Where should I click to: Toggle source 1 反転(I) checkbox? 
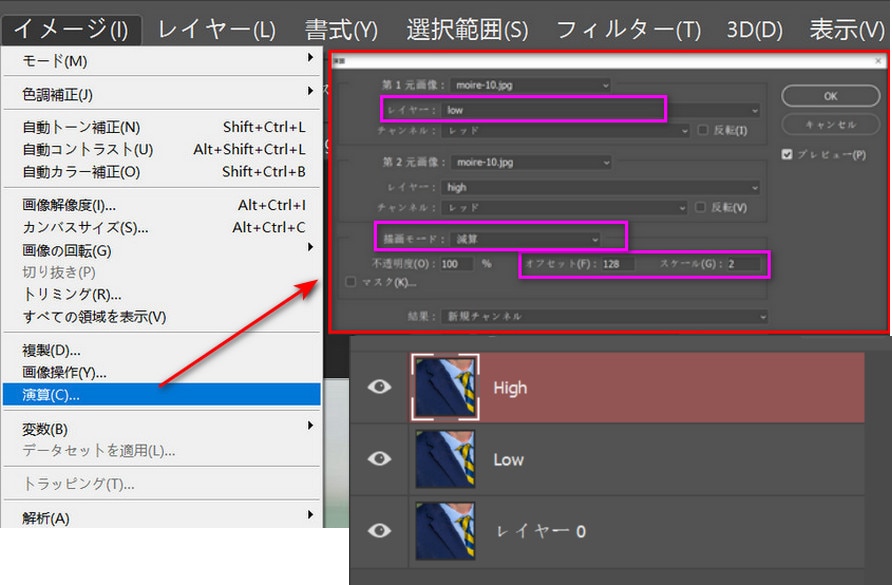[x=703, y=130]
